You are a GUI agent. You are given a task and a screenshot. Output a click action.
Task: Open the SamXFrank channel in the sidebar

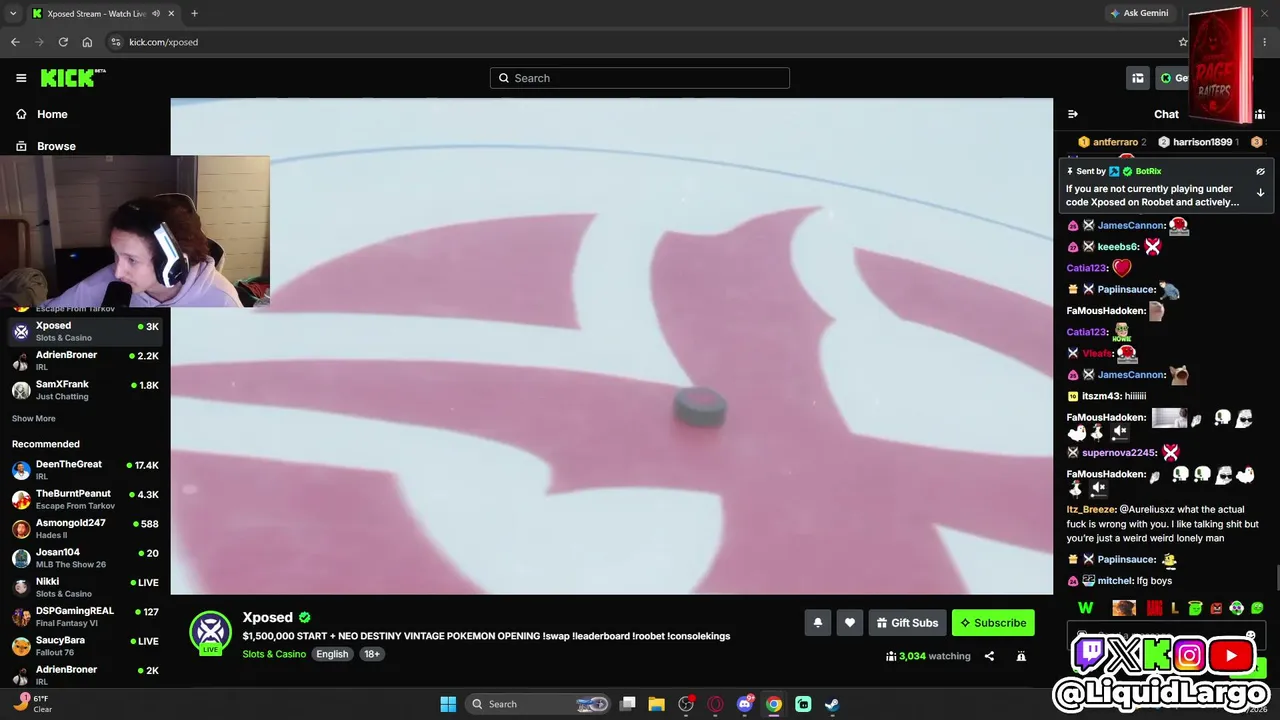coord(85,390)
